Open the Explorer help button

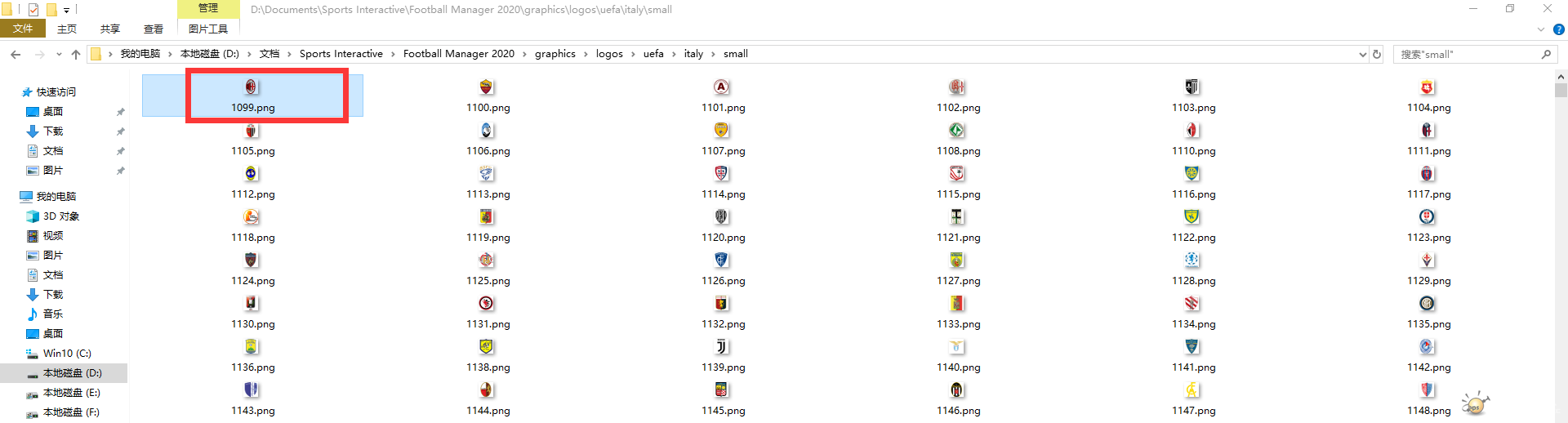(1558, 29)
